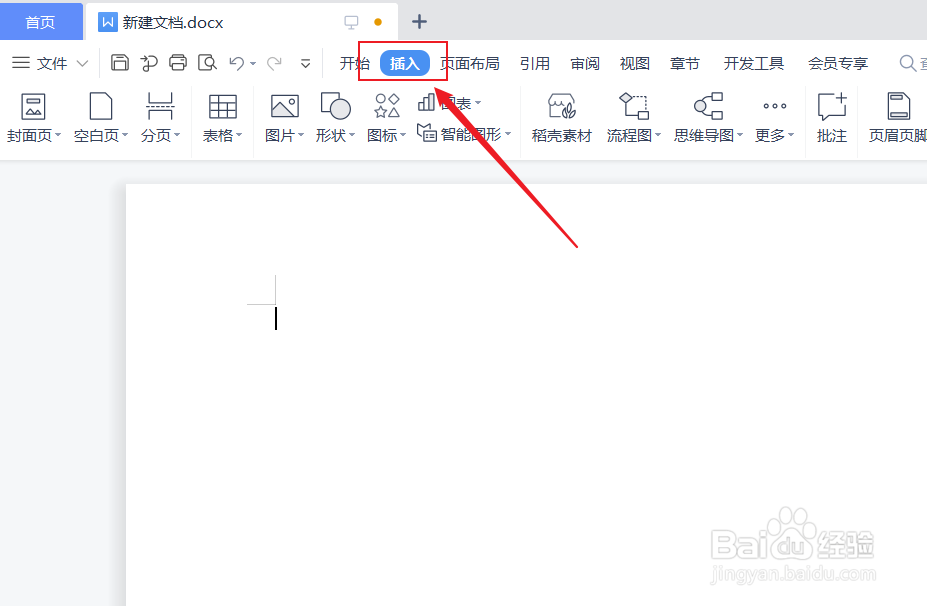
Task: Click the Redo arrow icon
Action: 274,63
